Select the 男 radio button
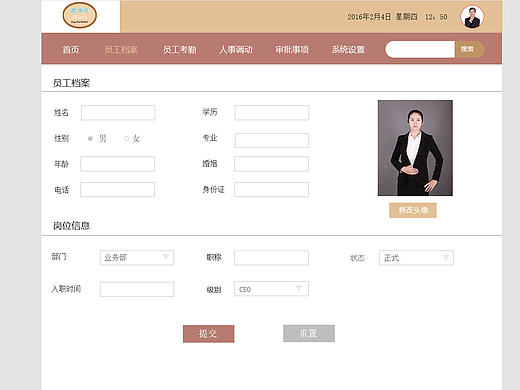 [x=90, y=138]
